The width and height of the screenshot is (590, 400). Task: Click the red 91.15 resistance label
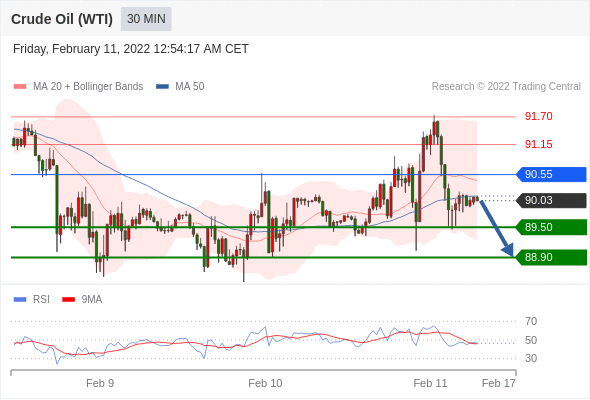click(x=538, y=144)
